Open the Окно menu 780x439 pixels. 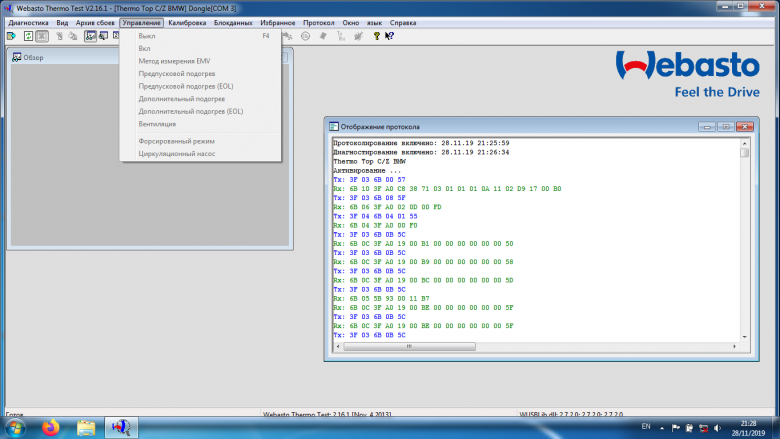click(x=351, y=23)
